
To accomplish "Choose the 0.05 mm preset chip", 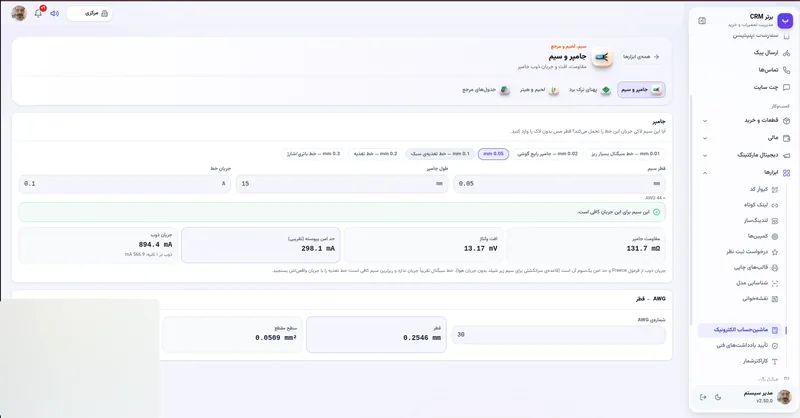I will click(x=493, y=154).
